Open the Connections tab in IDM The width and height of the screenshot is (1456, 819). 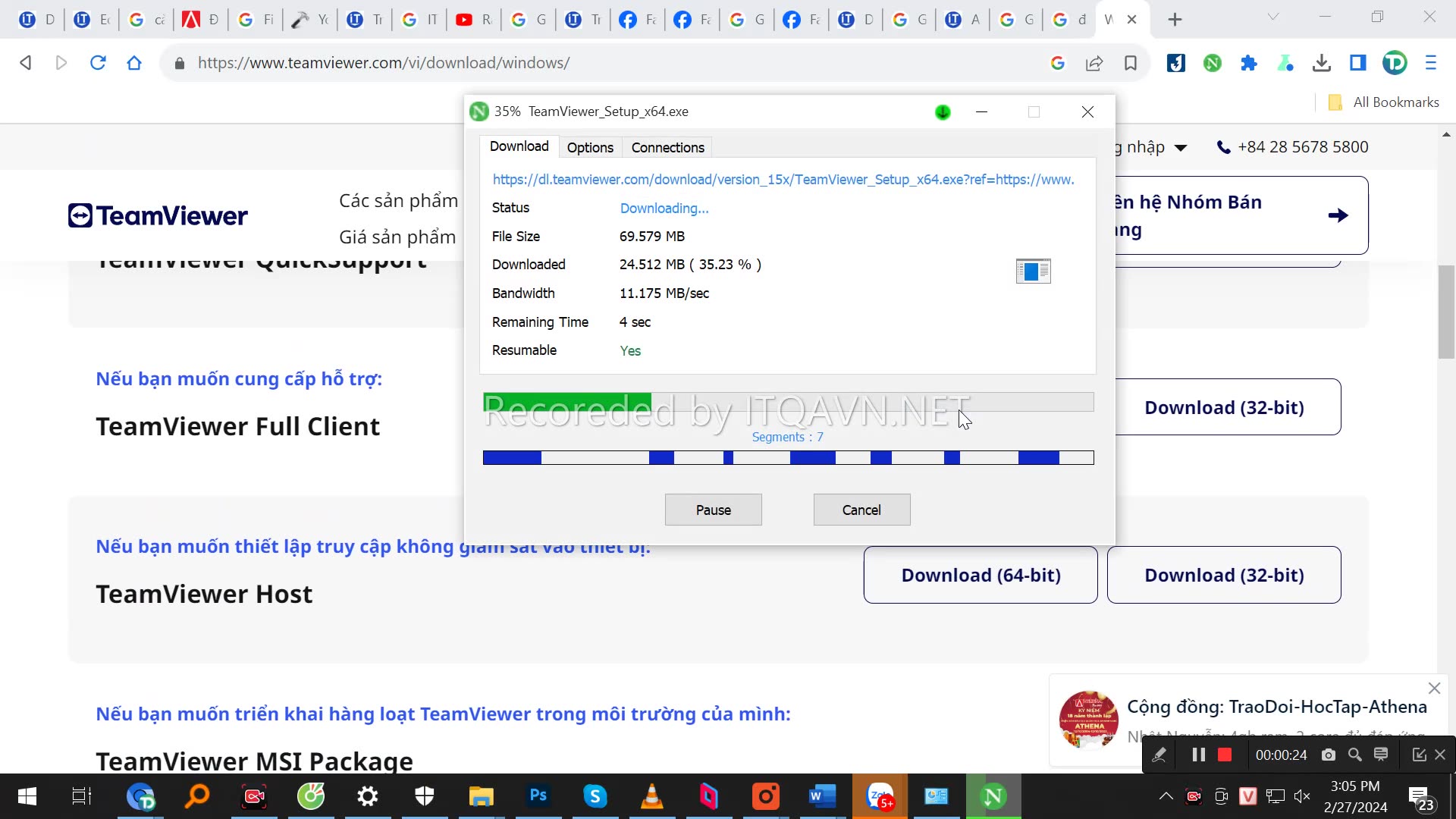click(x=667, y=147)
